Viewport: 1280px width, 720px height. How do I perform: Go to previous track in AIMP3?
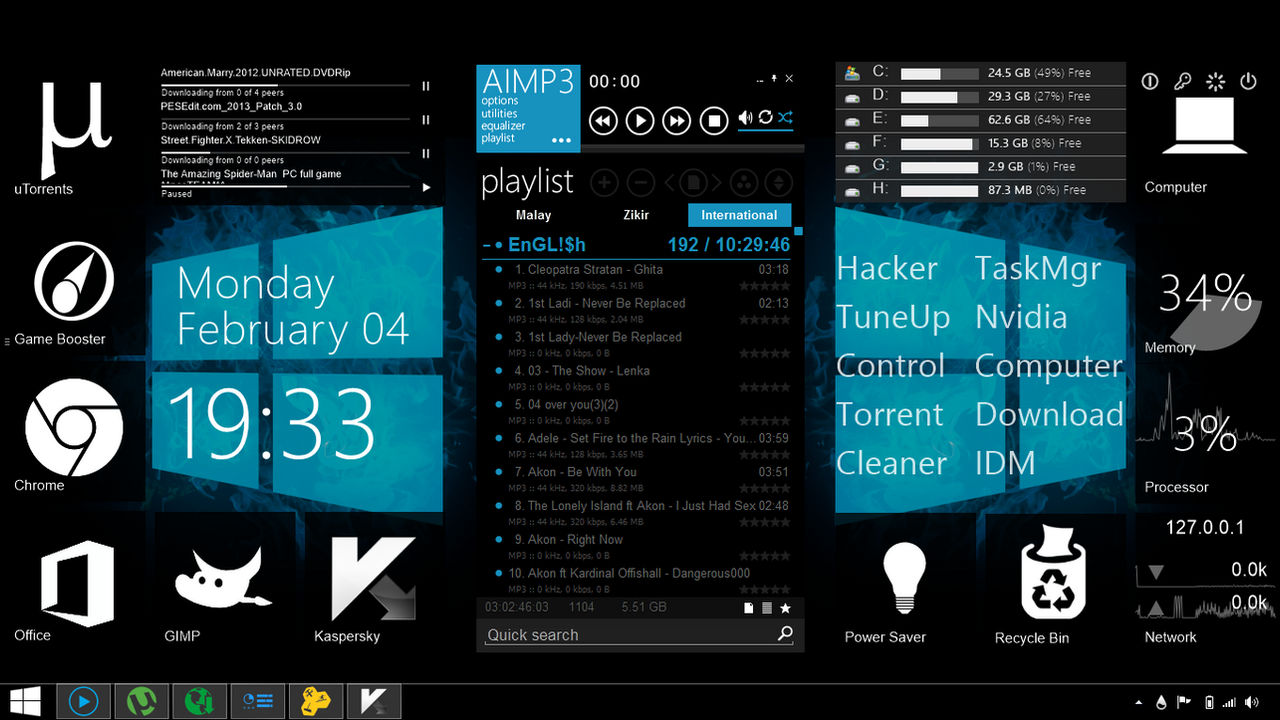[x=603, y=121]
